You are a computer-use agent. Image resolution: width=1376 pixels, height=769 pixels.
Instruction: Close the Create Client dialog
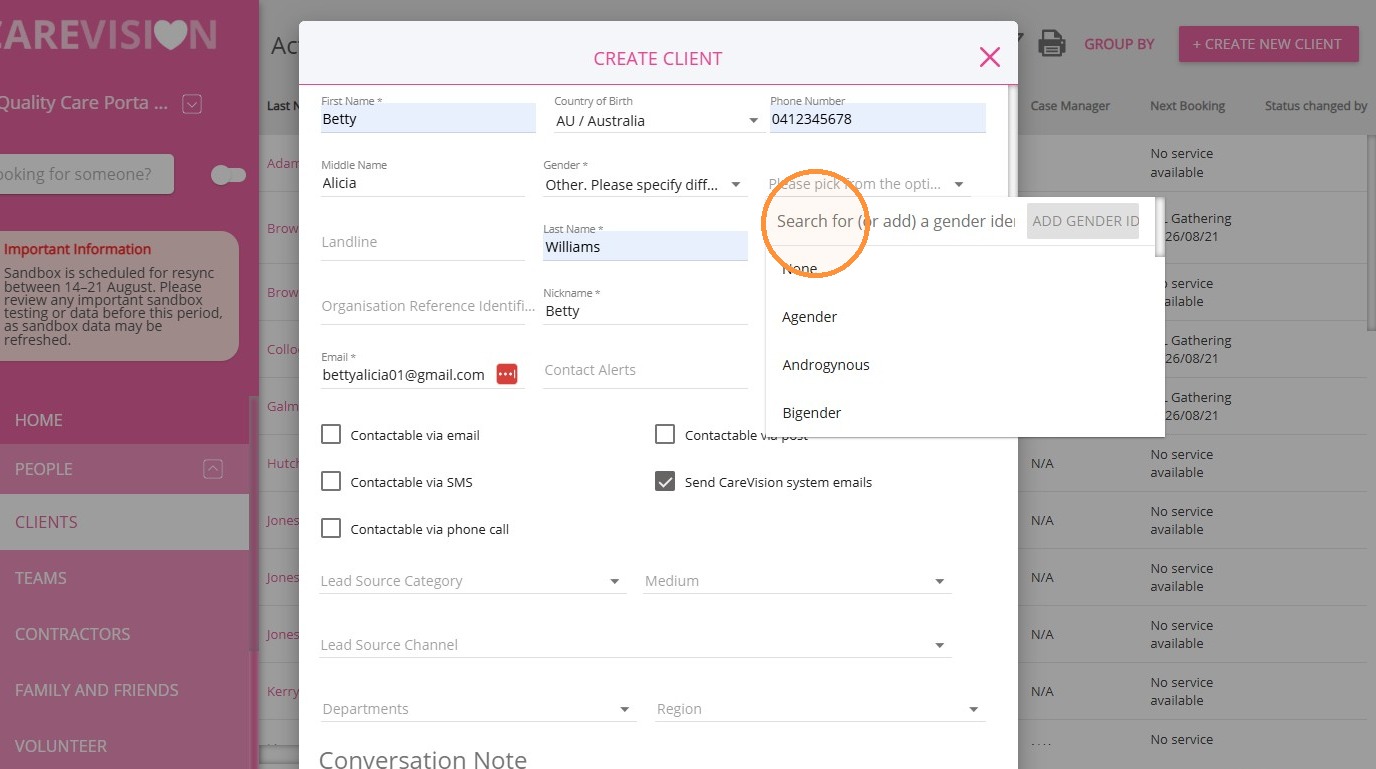[990, 57]
